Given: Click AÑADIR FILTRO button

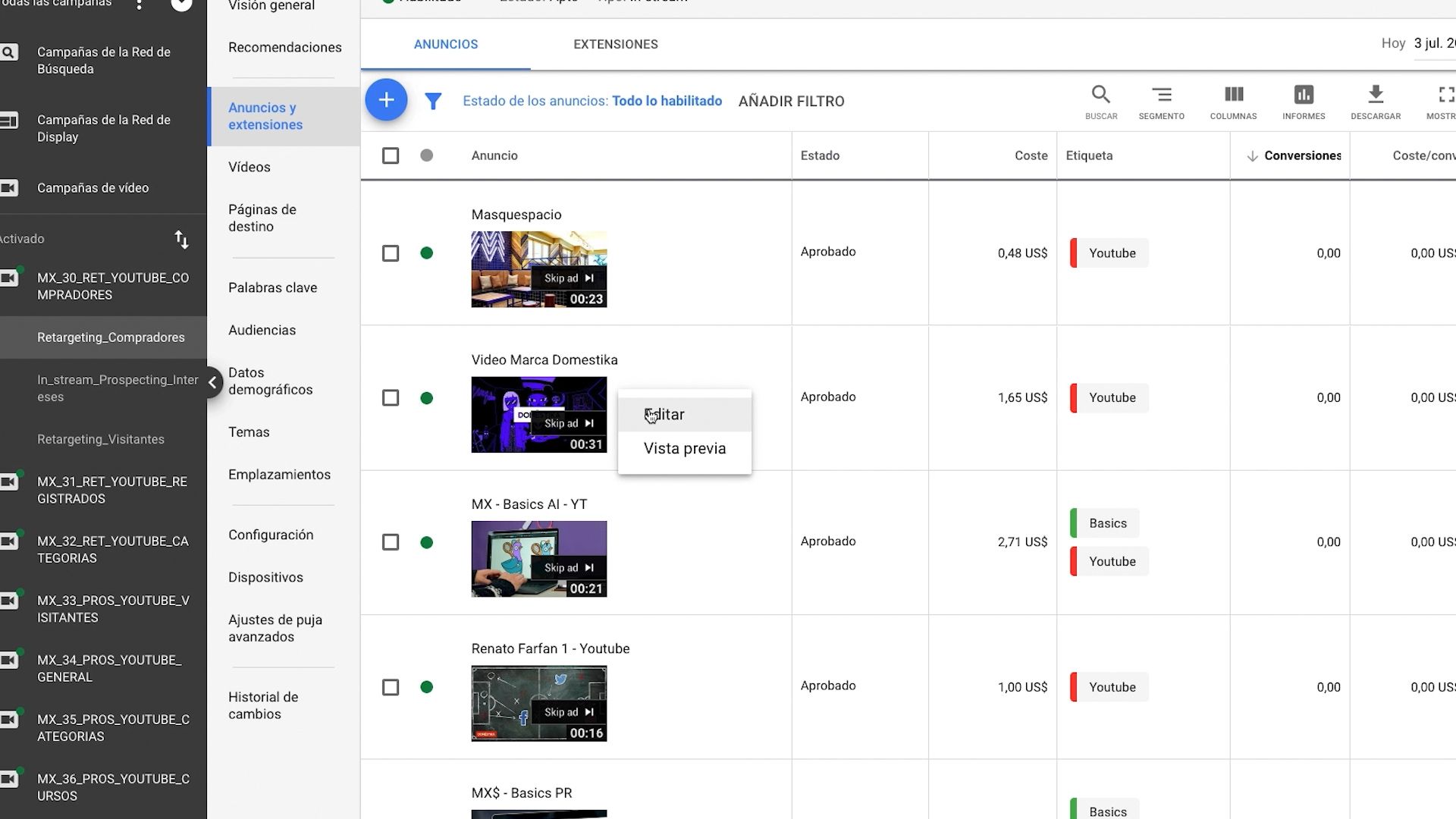Looking at the screenshot, I should (x=791, y=102).
